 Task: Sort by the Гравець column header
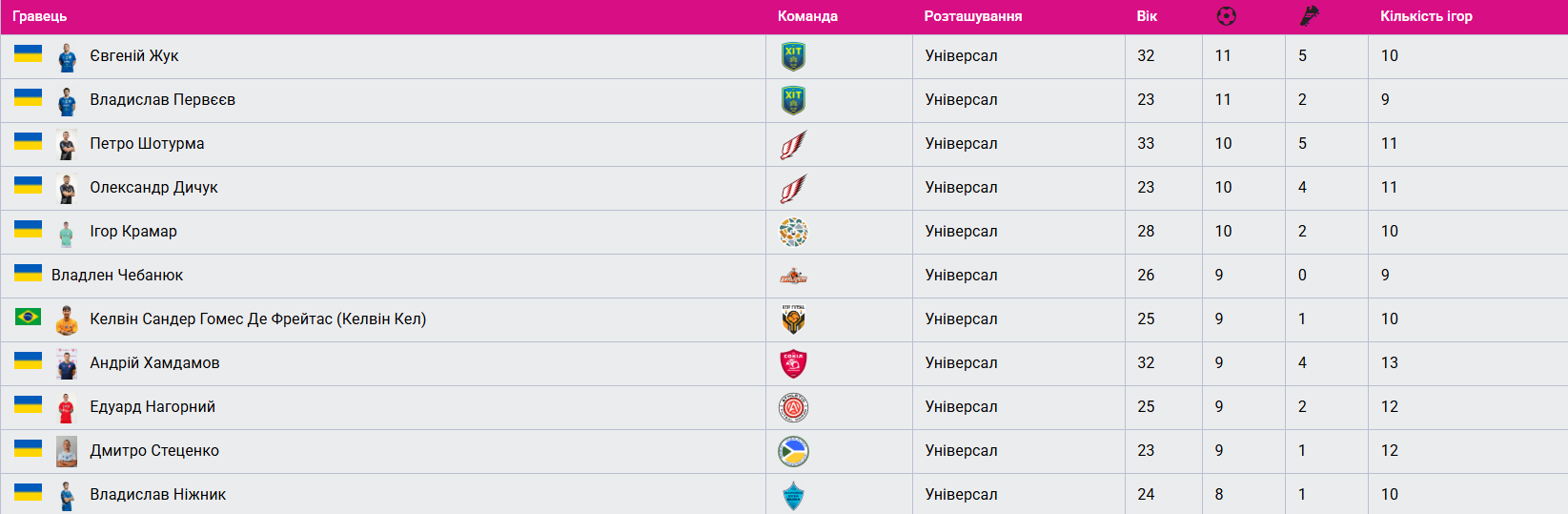point(40,16)
